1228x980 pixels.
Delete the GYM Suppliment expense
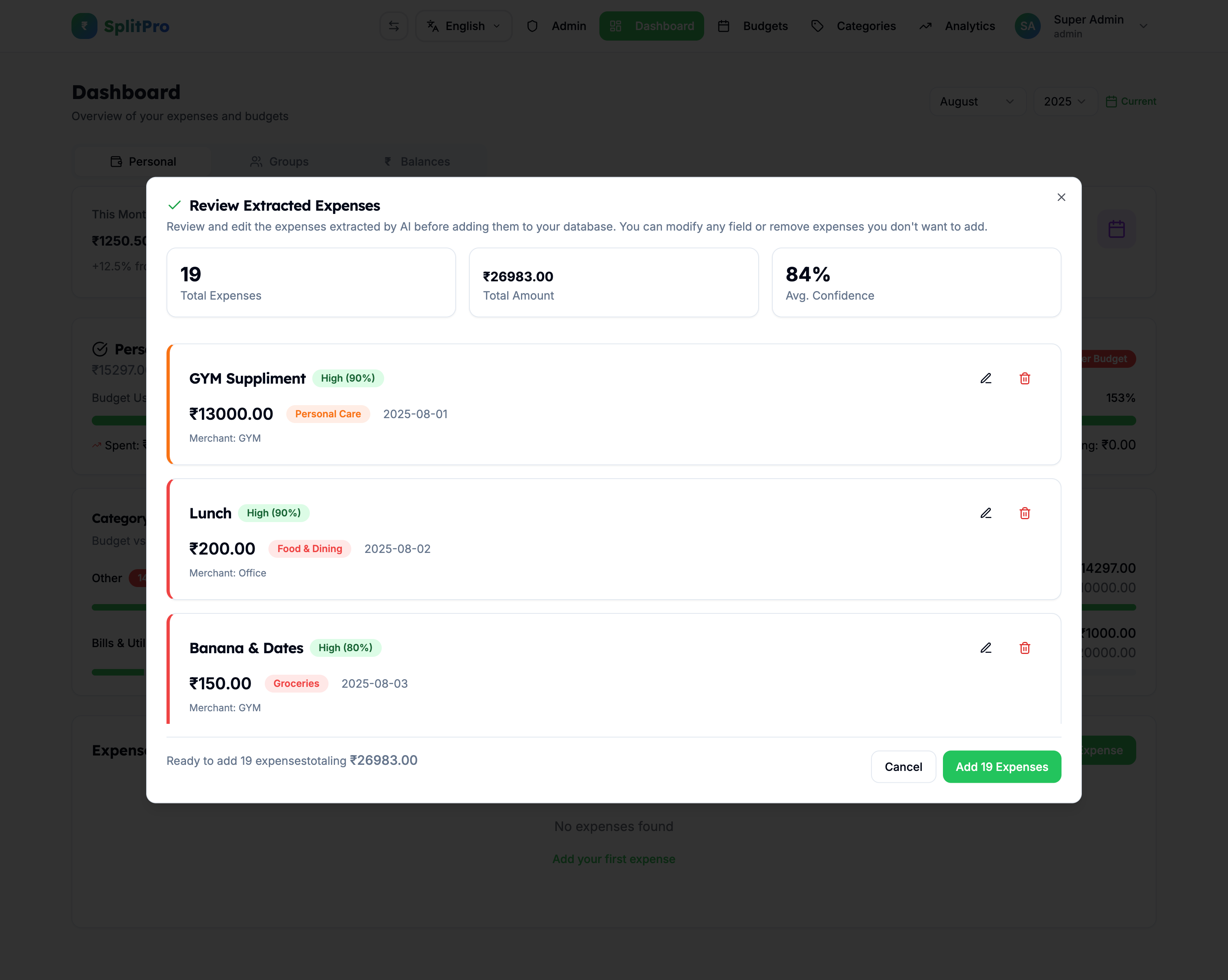click(1025, 378)
